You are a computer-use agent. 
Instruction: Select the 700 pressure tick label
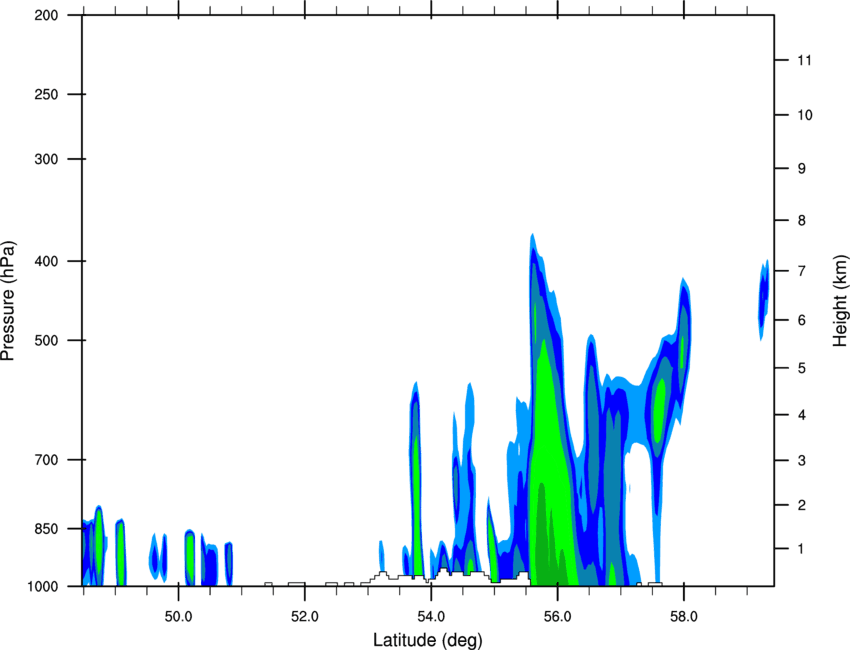pos(46,460)
